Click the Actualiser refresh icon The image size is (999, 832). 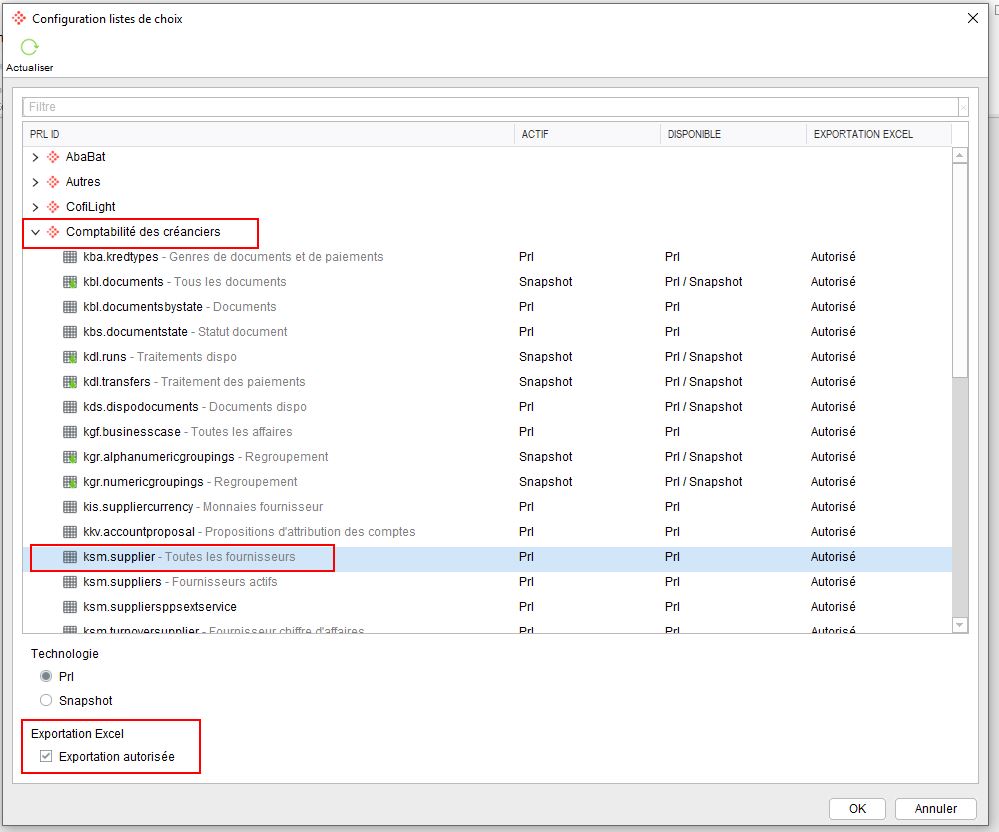pos(29,49)
